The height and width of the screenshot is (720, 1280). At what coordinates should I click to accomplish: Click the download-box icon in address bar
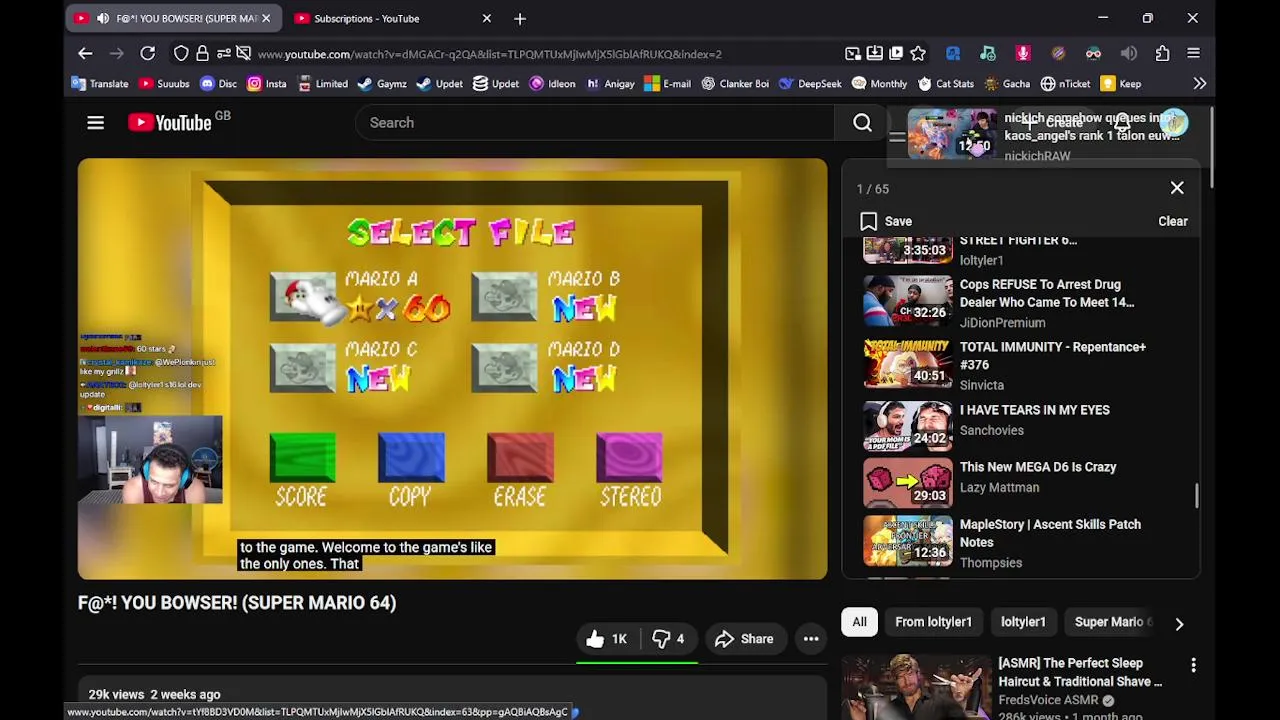875,54
